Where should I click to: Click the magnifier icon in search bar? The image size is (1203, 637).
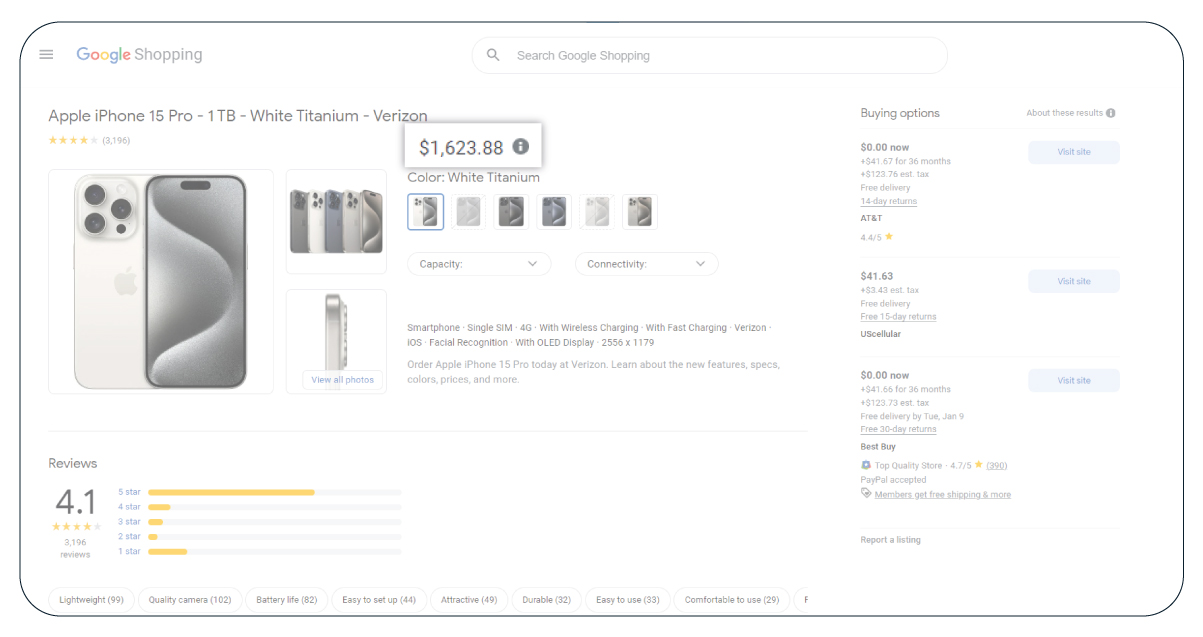pos(493,55)
